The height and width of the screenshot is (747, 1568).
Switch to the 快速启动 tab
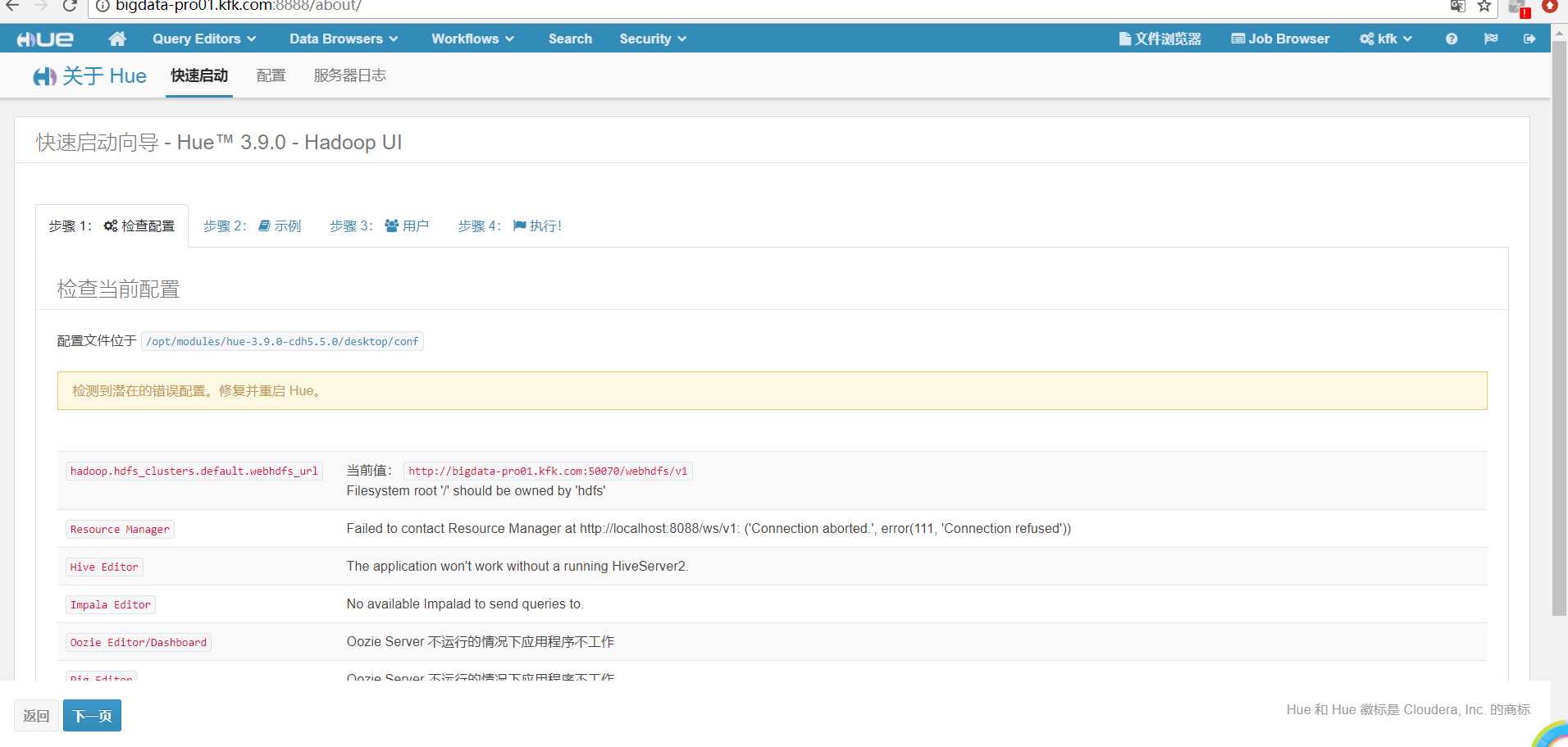click(199, 75)
